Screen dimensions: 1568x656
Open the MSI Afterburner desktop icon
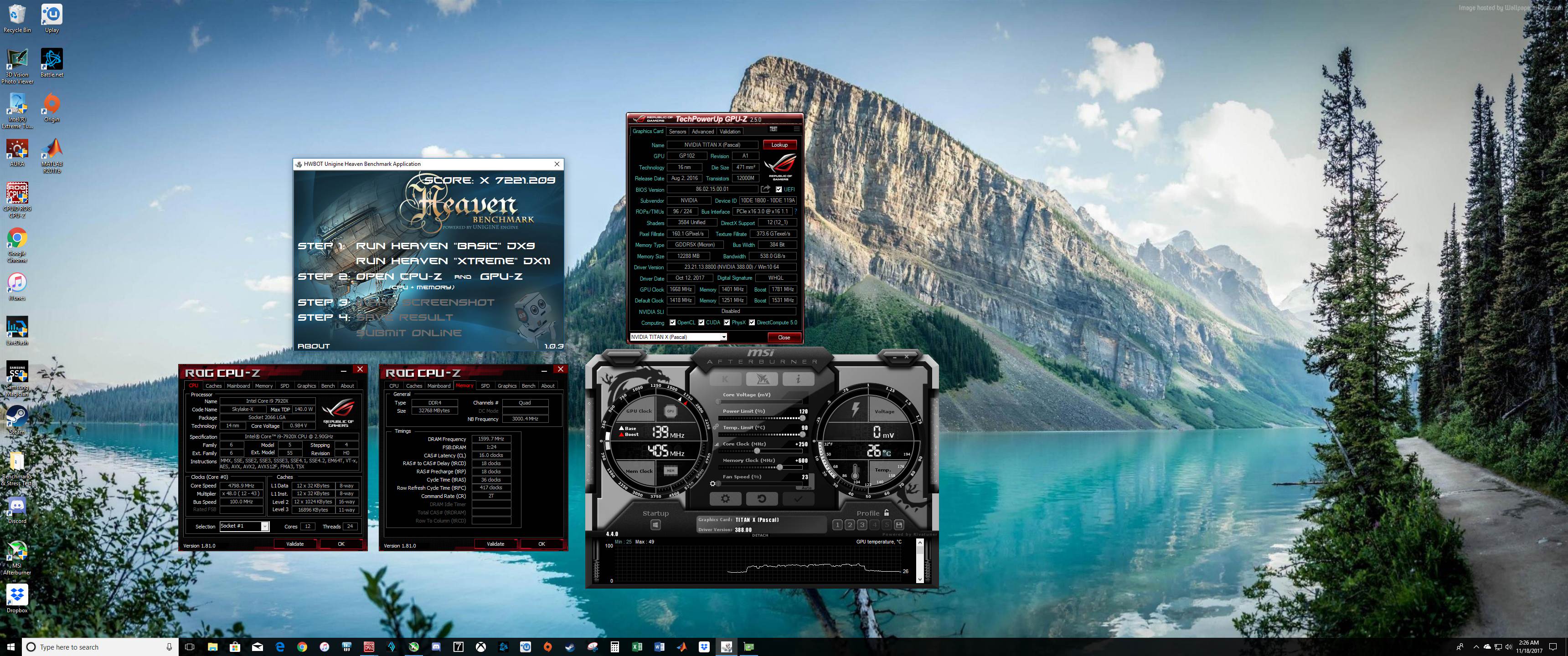click(17, 558)
